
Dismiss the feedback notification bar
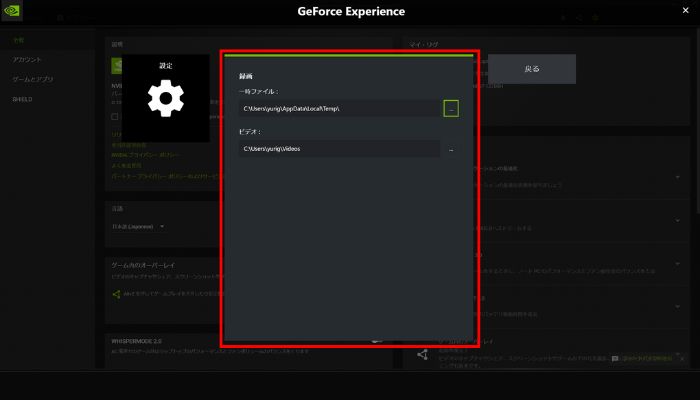[x=682, y=358]
